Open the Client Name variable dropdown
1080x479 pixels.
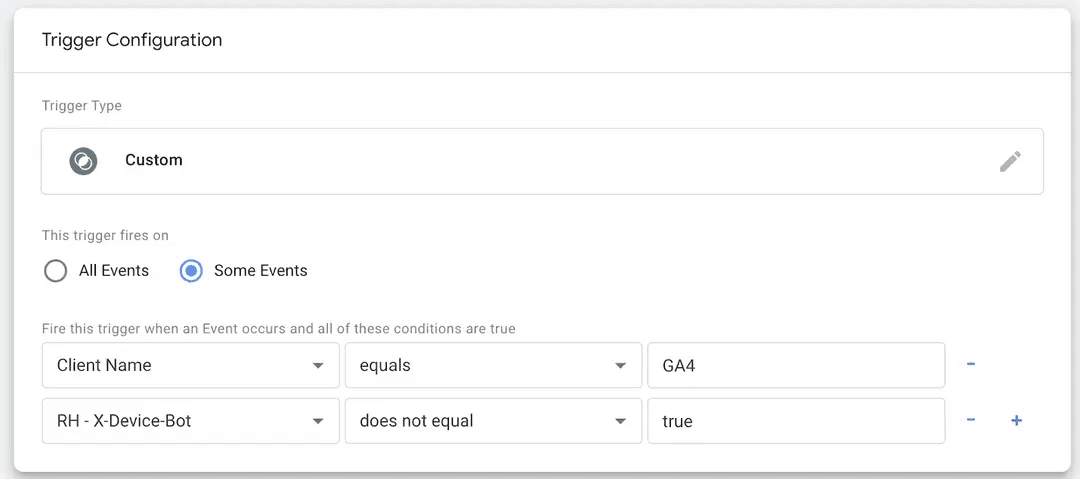tap(191, 365)
